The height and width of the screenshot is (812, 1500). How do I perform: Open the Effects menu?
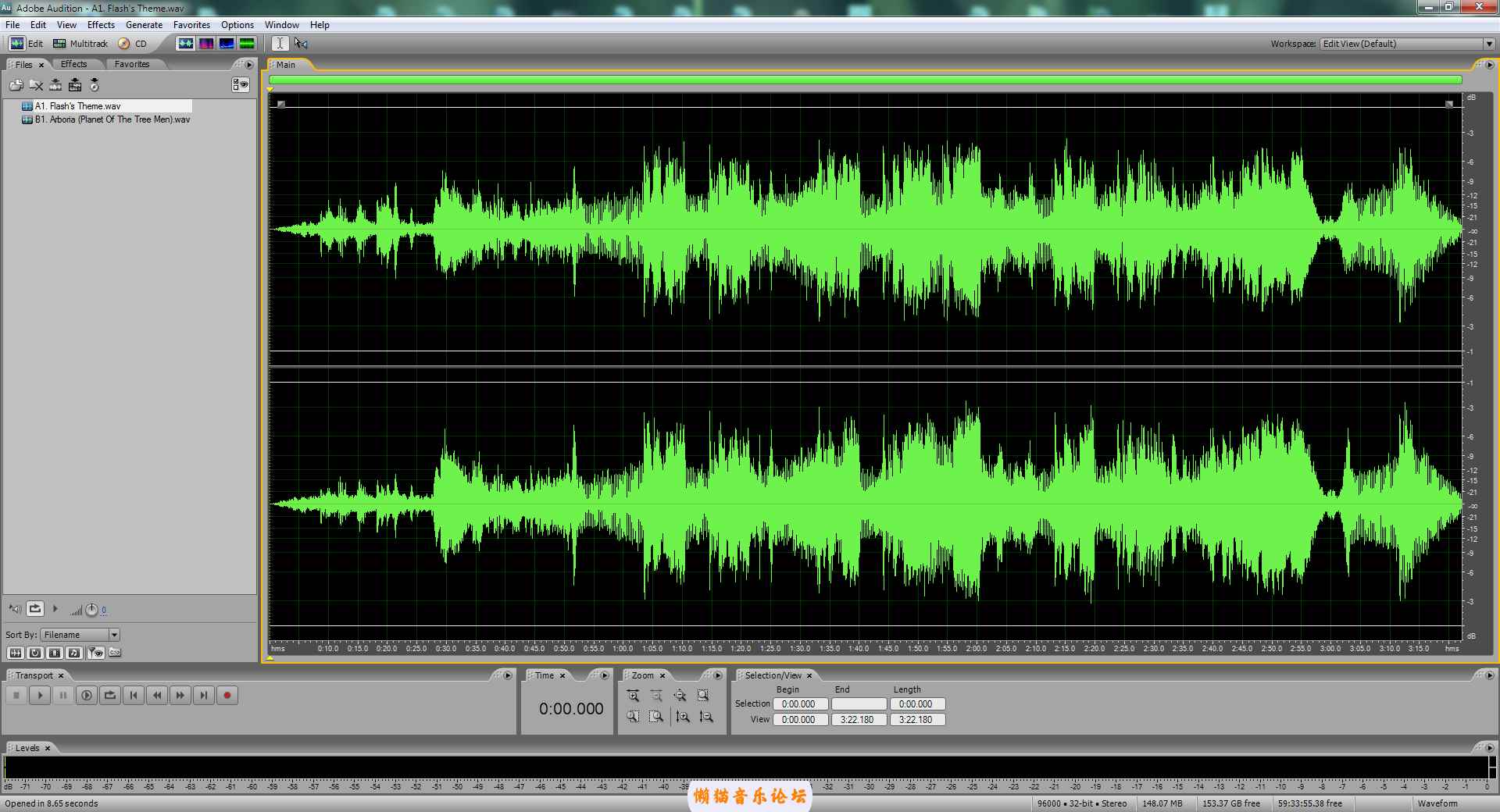101,25
